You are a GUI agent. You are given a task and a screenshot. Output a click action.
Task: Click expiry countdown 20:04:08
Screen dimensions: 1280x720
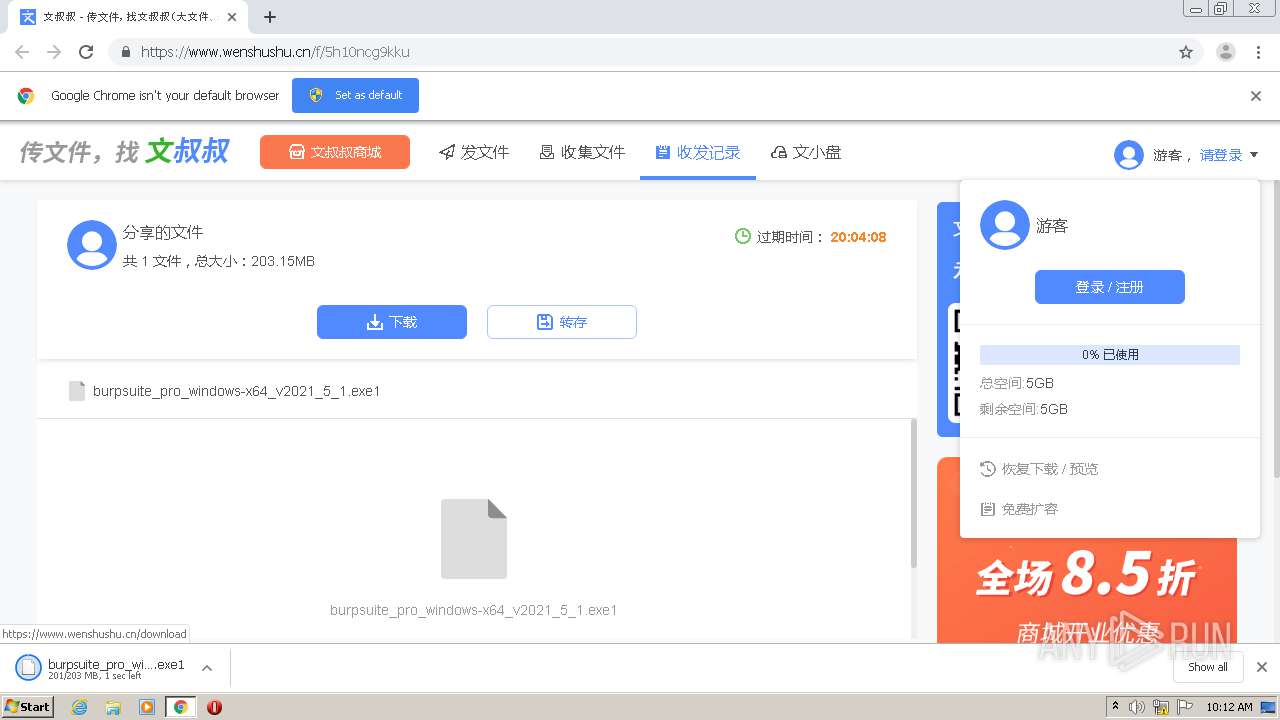click(x=858, y=237)
